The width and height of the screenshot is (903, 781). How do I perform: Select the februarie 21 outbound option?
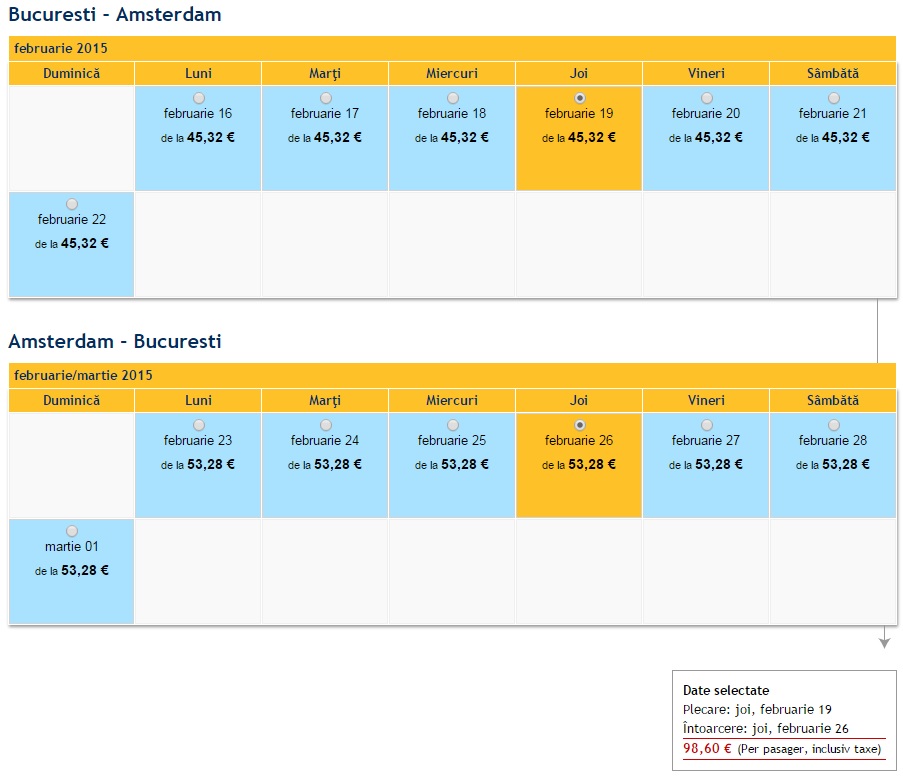834,98
